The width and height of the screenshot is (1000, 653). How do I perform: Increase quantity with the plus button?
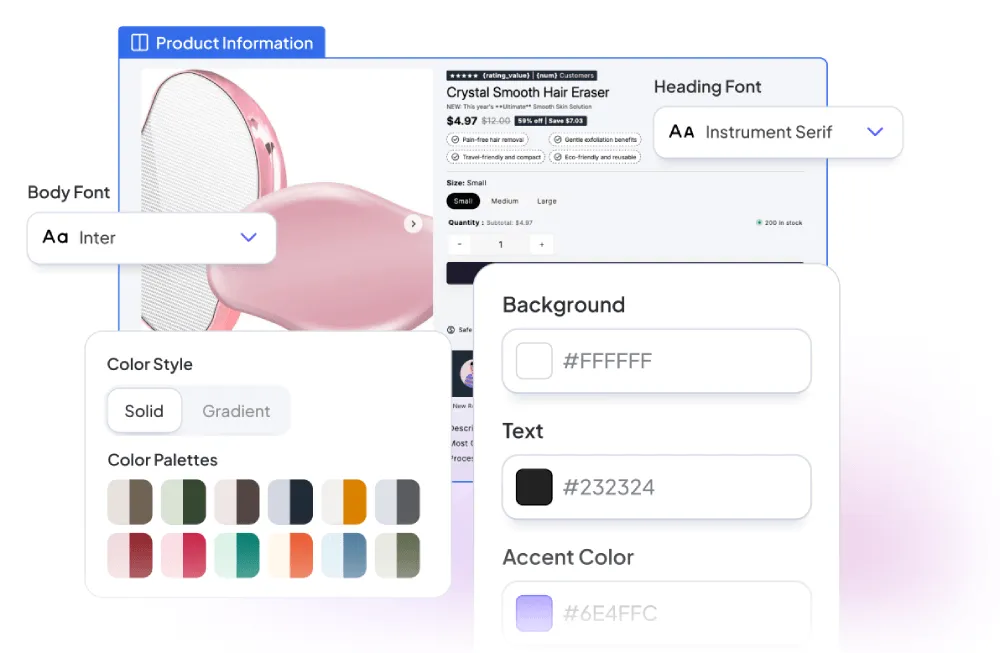coord(542,243)
